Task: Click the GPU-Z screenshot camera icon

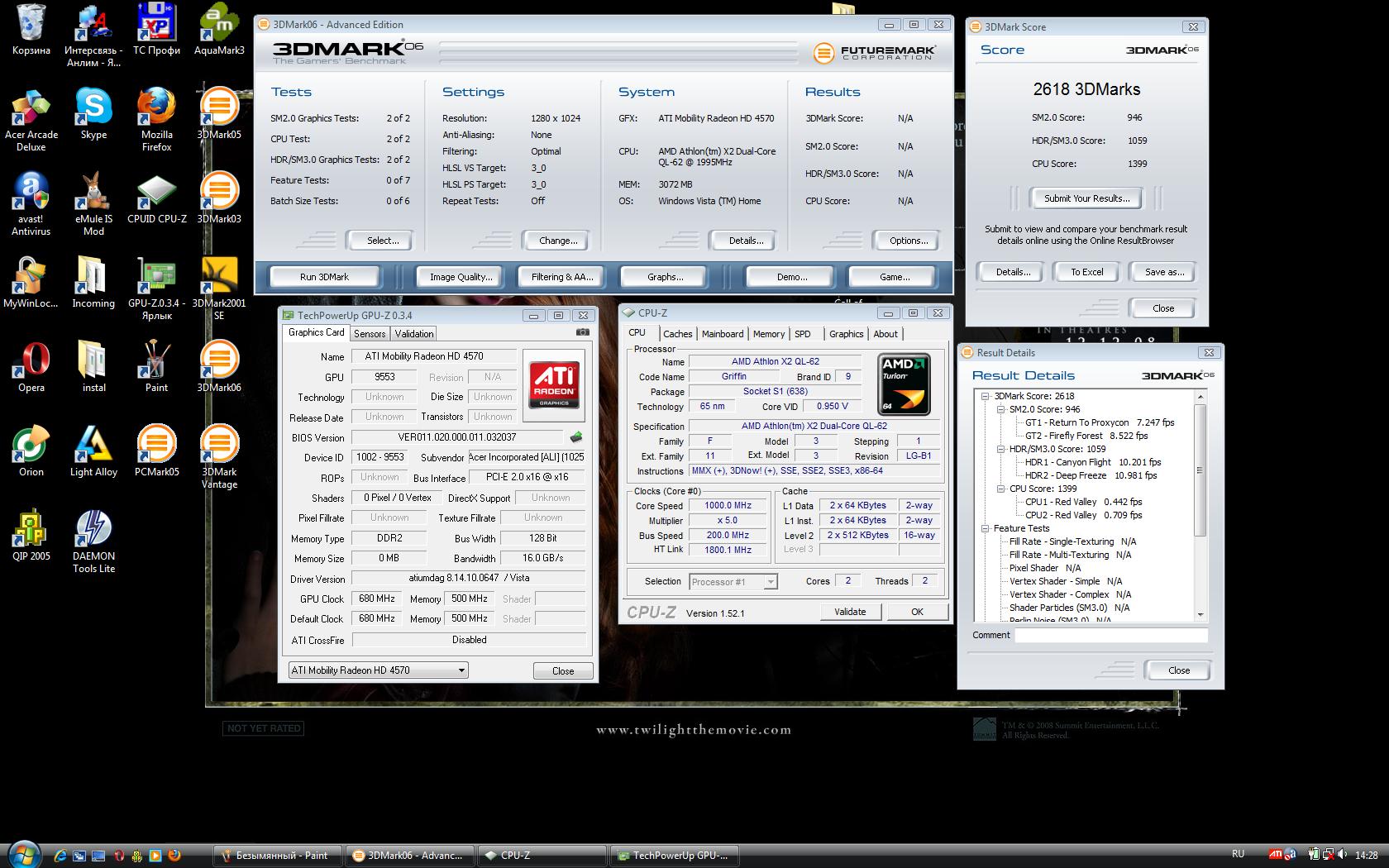Action: click(x=583, y=332)
